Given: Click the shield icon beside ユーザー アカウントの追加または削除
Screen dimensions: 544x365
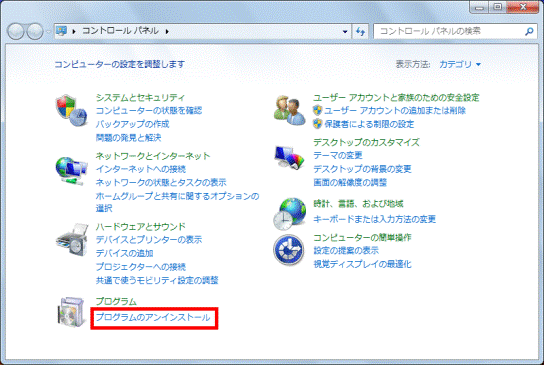Looking at the screenshot, I should [317, 110].
